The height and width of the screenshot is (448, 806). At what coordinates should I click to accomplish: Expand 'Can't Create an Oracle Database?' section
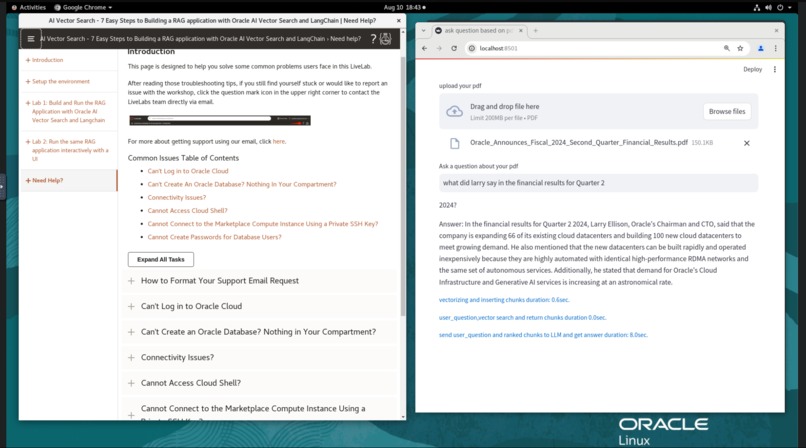point(259,332)
